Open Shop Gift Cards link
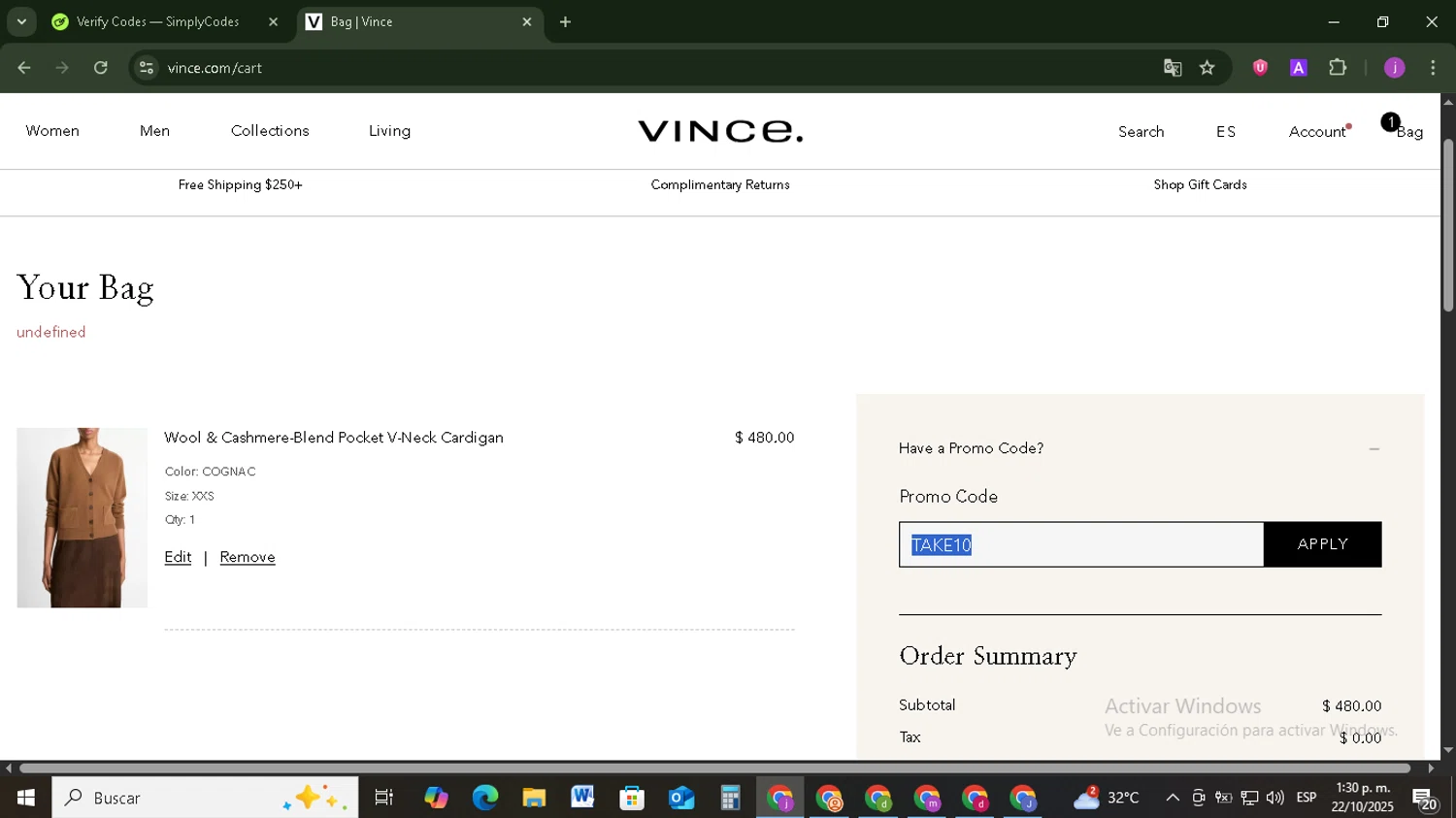This screenshot has width=1456, height=818. point(1200,184)
